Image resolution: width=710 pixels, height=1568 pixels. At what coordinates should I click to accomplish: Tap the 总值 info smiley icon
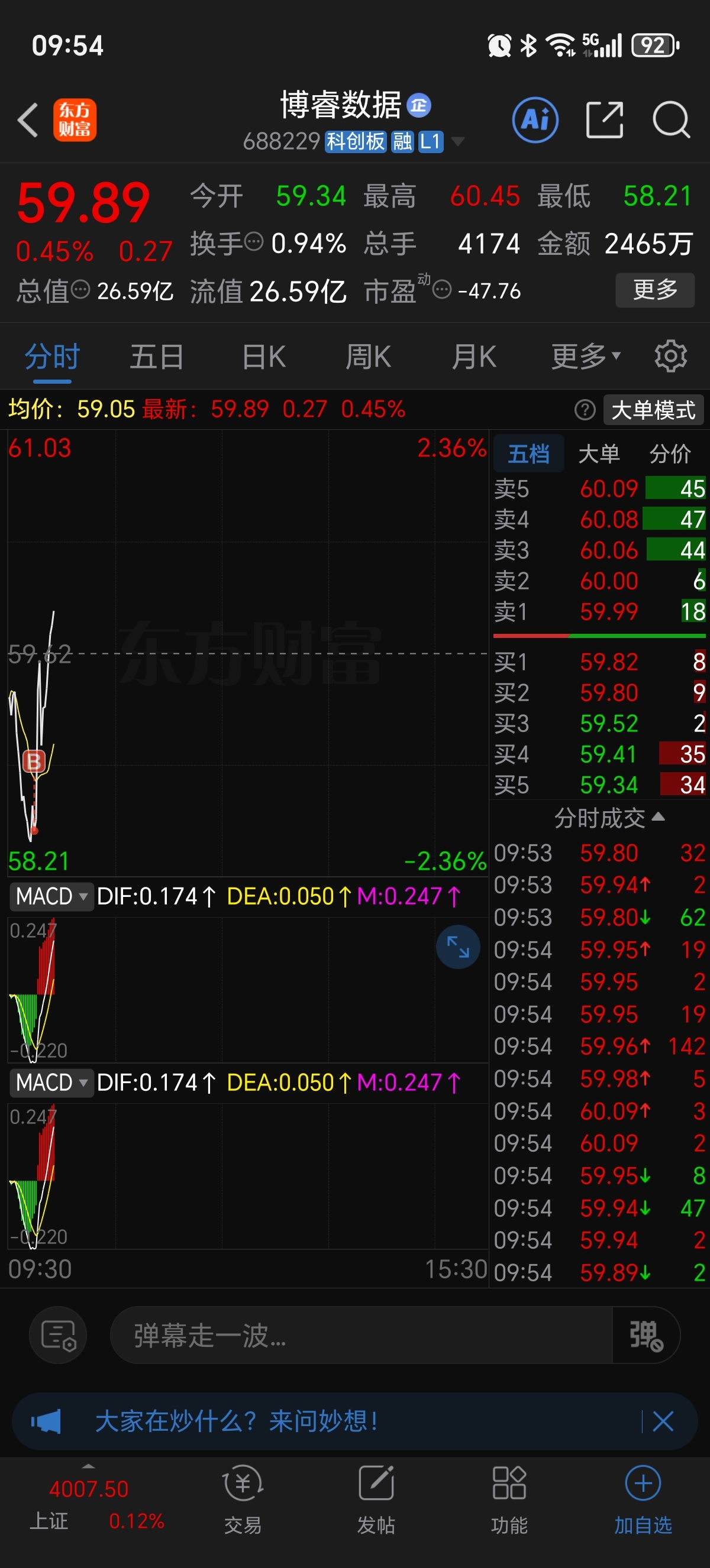tap(80, 290)
